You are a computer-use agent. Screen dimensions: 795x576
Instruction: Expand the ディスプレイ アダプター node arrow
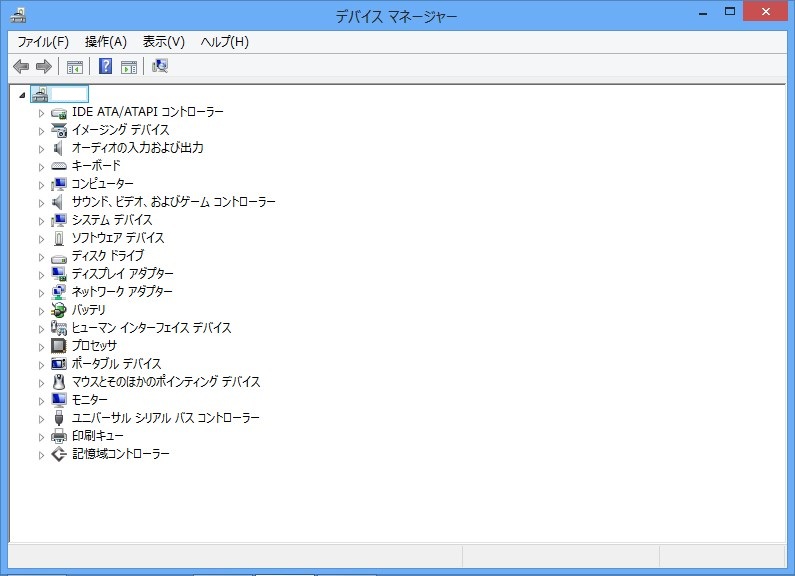(41, 274)
